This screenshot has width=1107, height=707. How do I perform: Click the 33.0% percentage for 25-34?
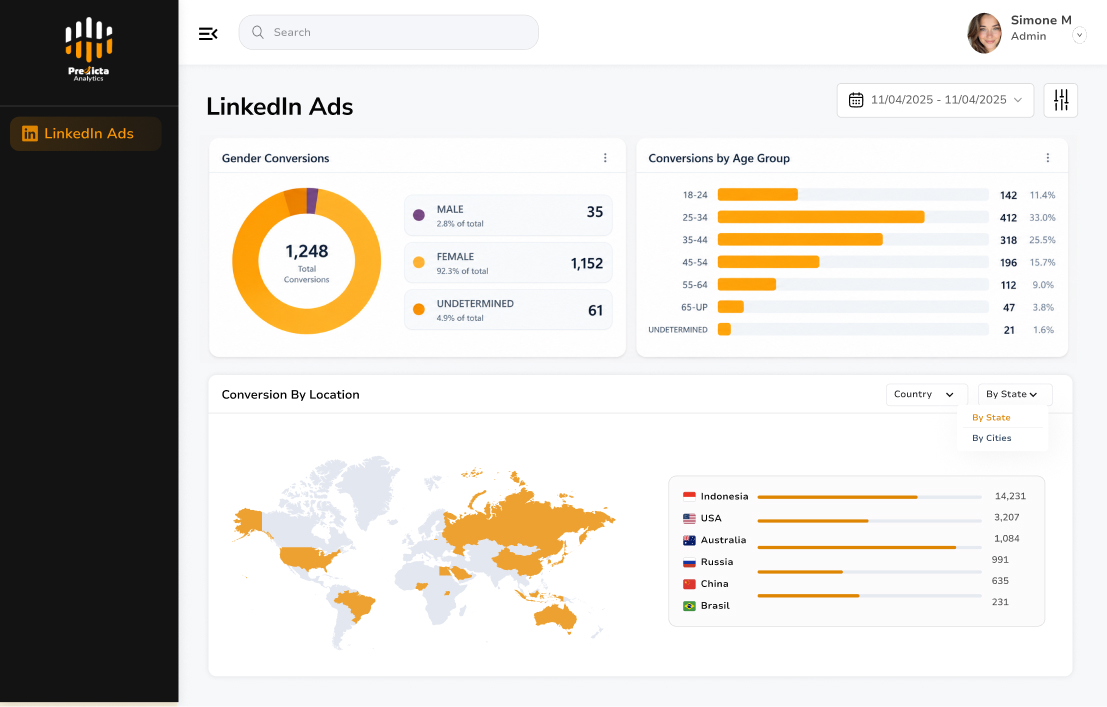(1042, 218)
